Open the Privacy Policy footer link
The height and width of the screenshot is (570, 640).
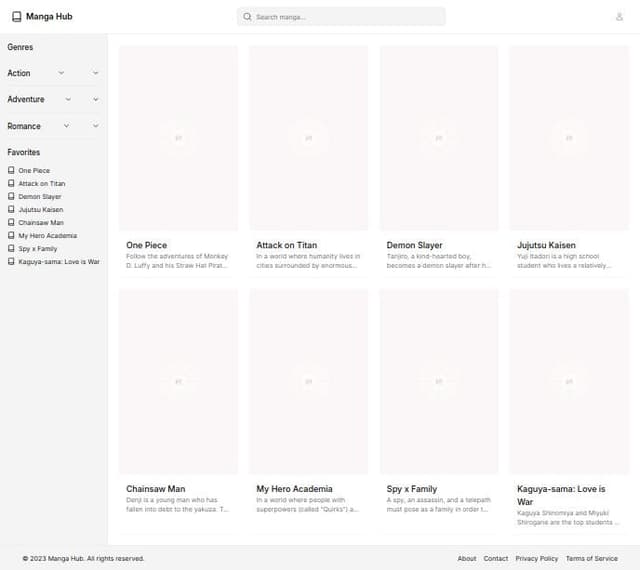pyautogui.click(x=536, y=558)
